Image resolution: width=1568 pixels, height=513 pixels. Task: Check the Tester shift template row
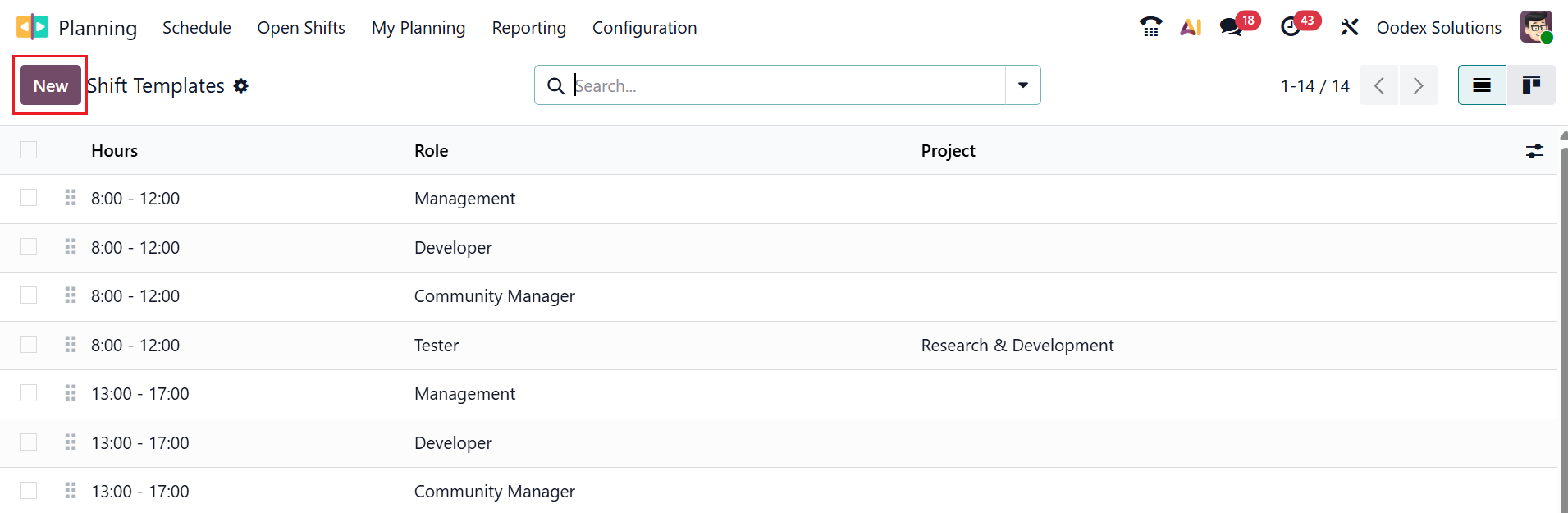(x=29, y=345)
